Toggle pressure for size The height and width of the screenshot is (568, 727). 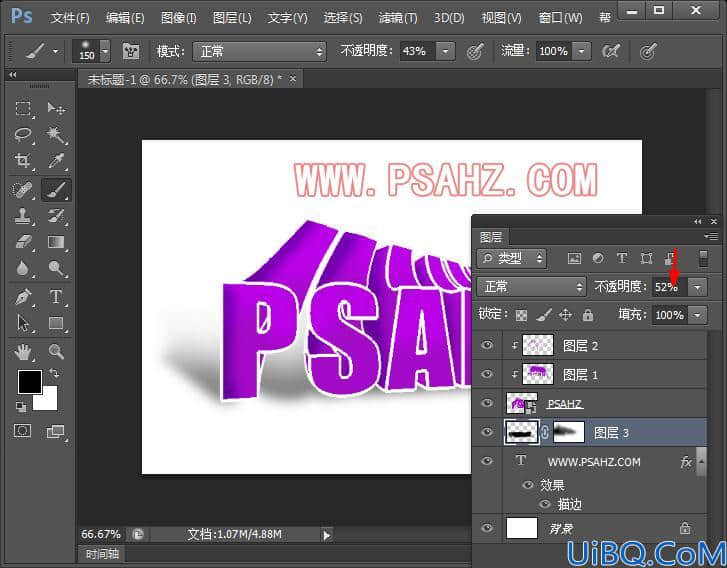(x=648, y=51)
